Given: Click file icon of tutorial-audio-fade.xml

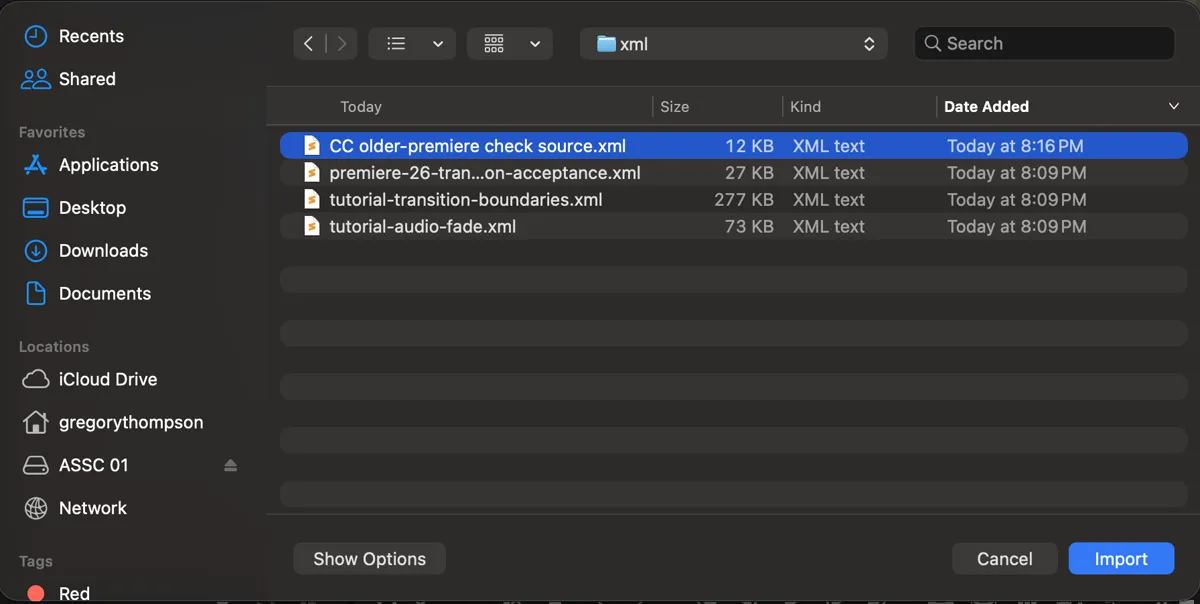Looking at the screenshot, I should pos(312,227).
